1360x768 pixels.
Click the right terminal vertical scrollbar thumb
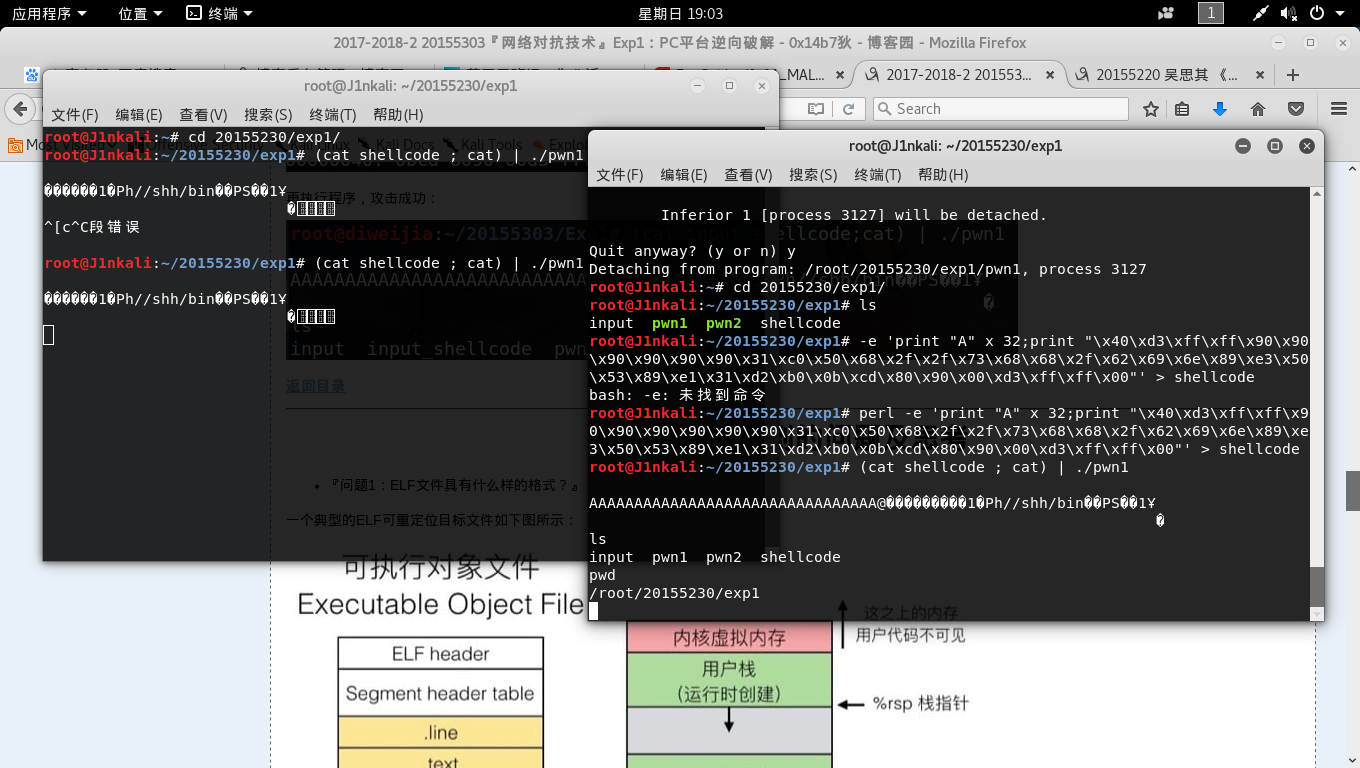[1317, 587]
